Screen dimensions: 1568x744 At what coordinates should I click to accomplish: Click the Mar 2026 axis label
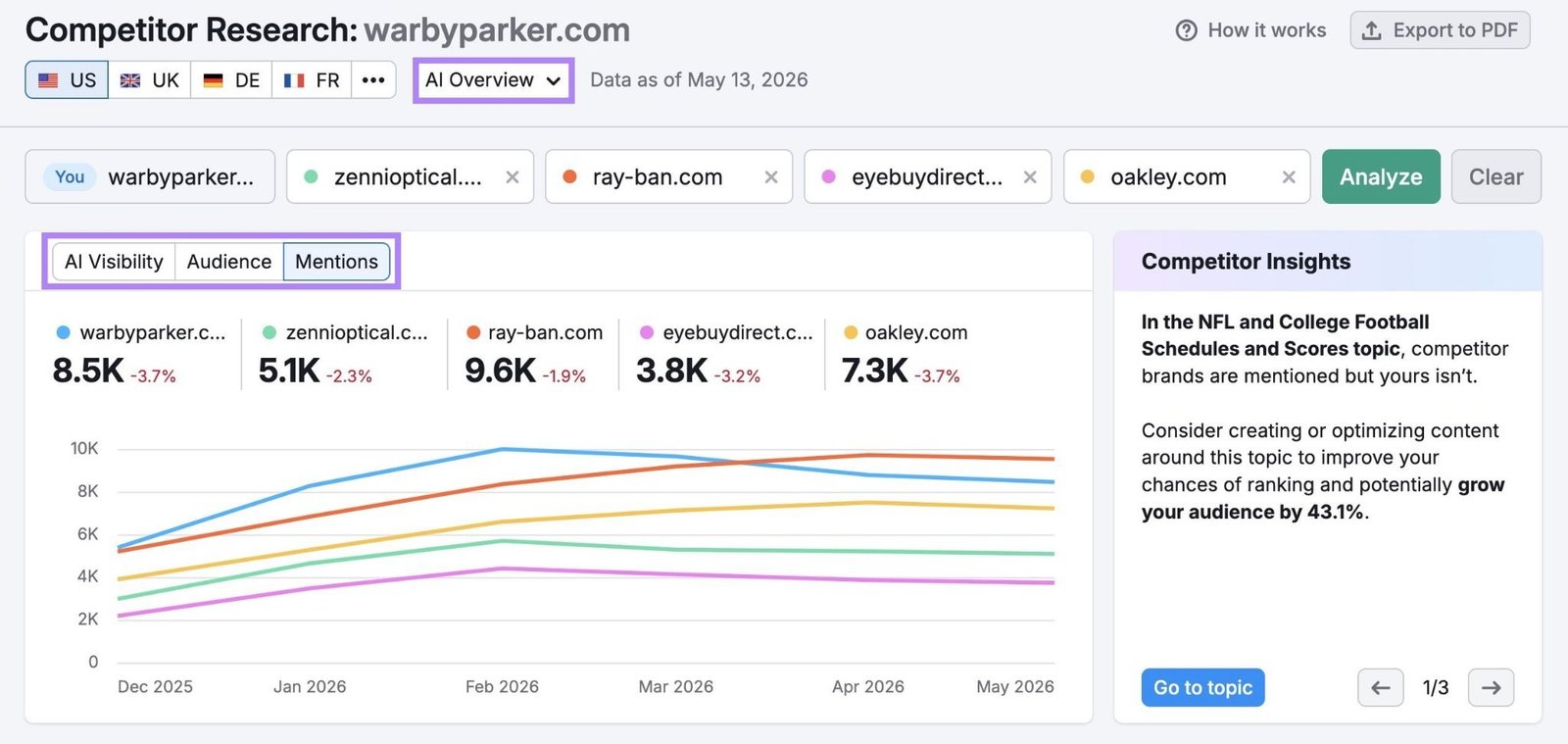[675, 687]
